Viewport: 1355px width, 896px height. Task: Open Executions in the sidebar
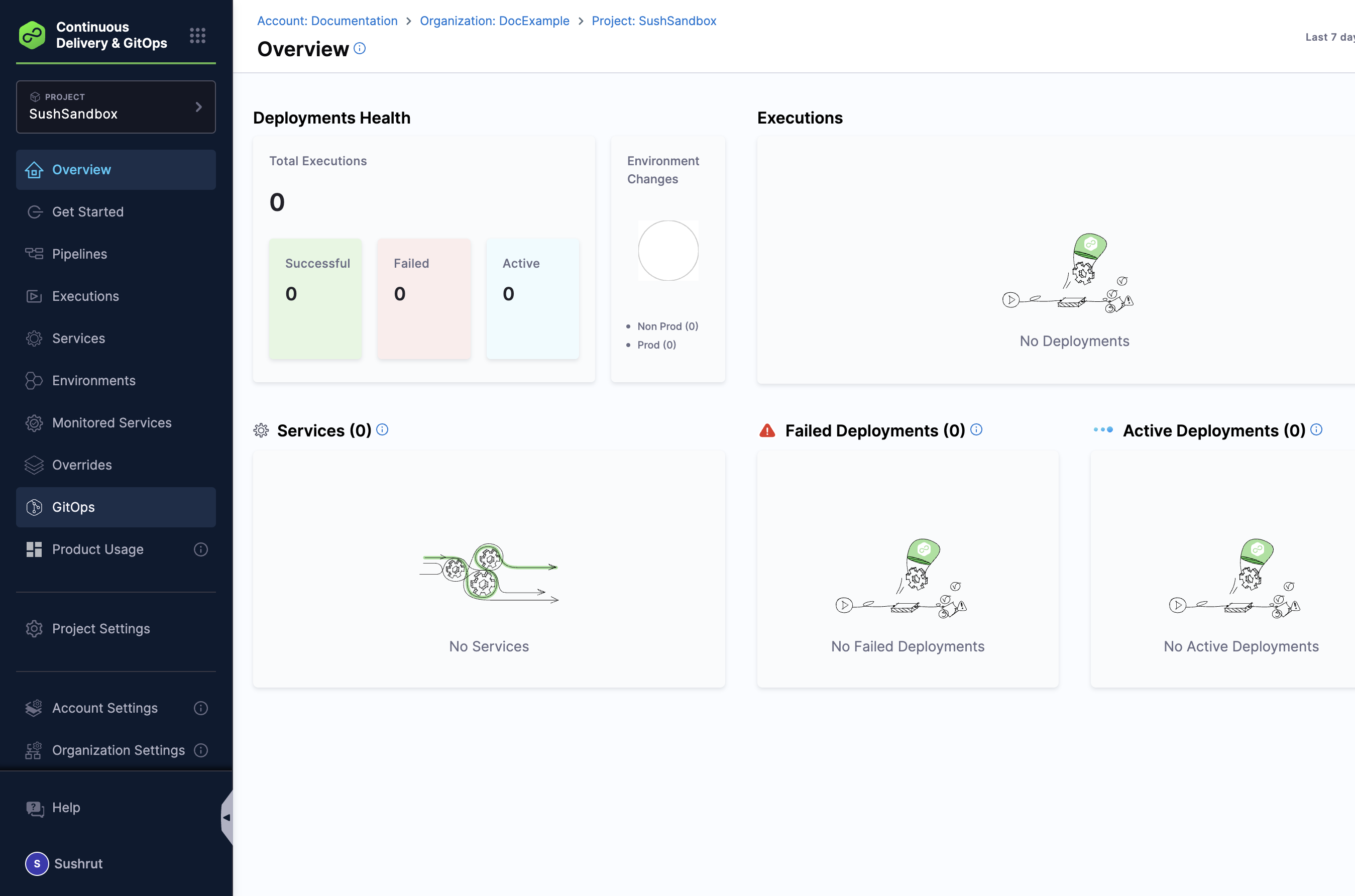pos(116,296)
